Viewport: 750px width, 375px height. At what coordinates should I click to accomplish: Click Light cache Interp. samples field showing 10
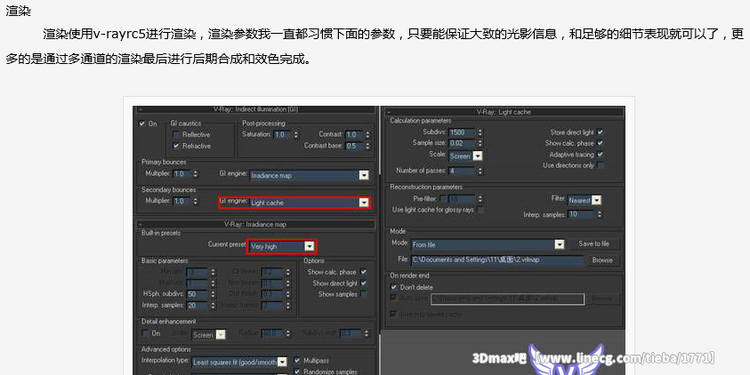coord(580,214)
